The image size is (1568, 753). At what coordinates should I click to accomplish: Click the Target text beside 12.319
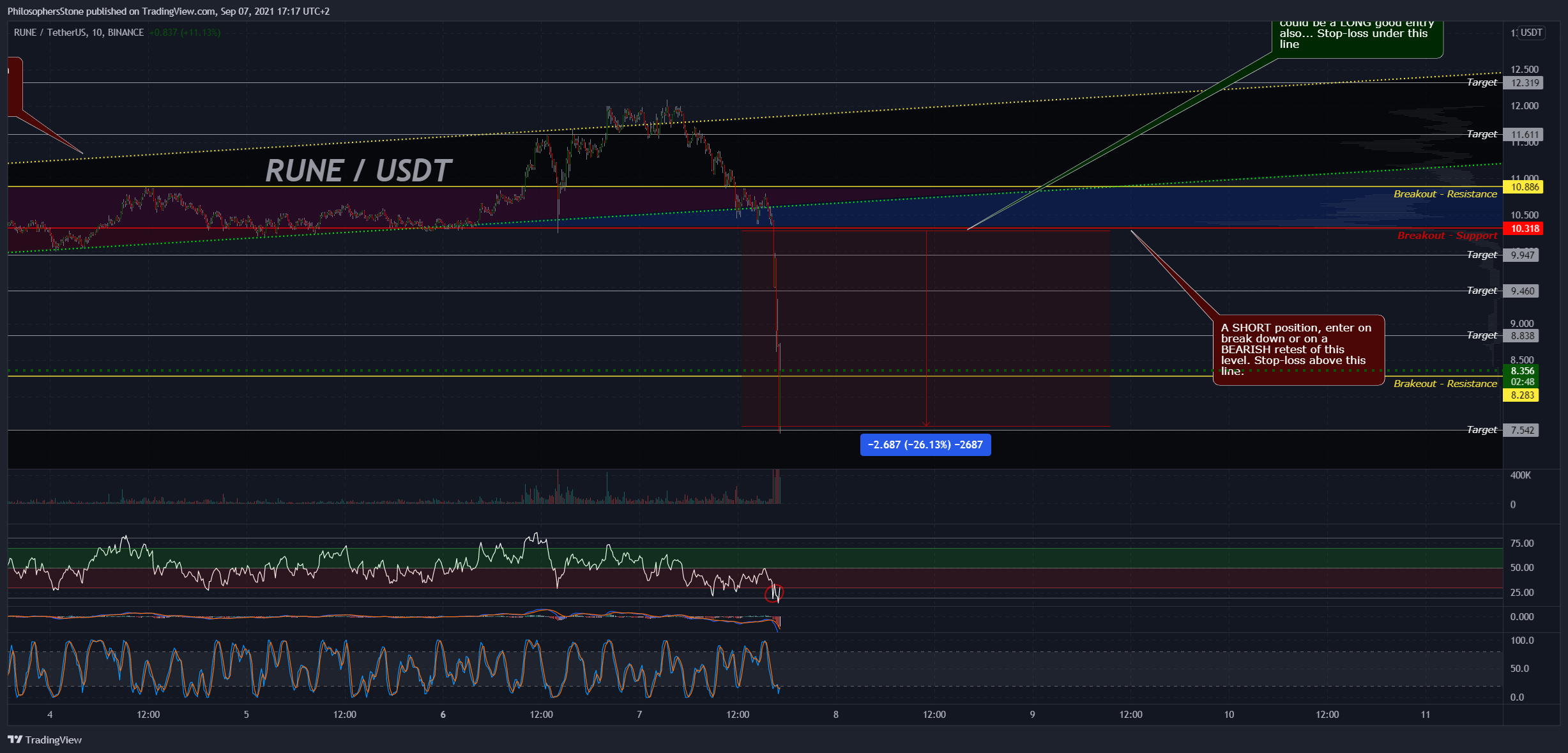1482,82
